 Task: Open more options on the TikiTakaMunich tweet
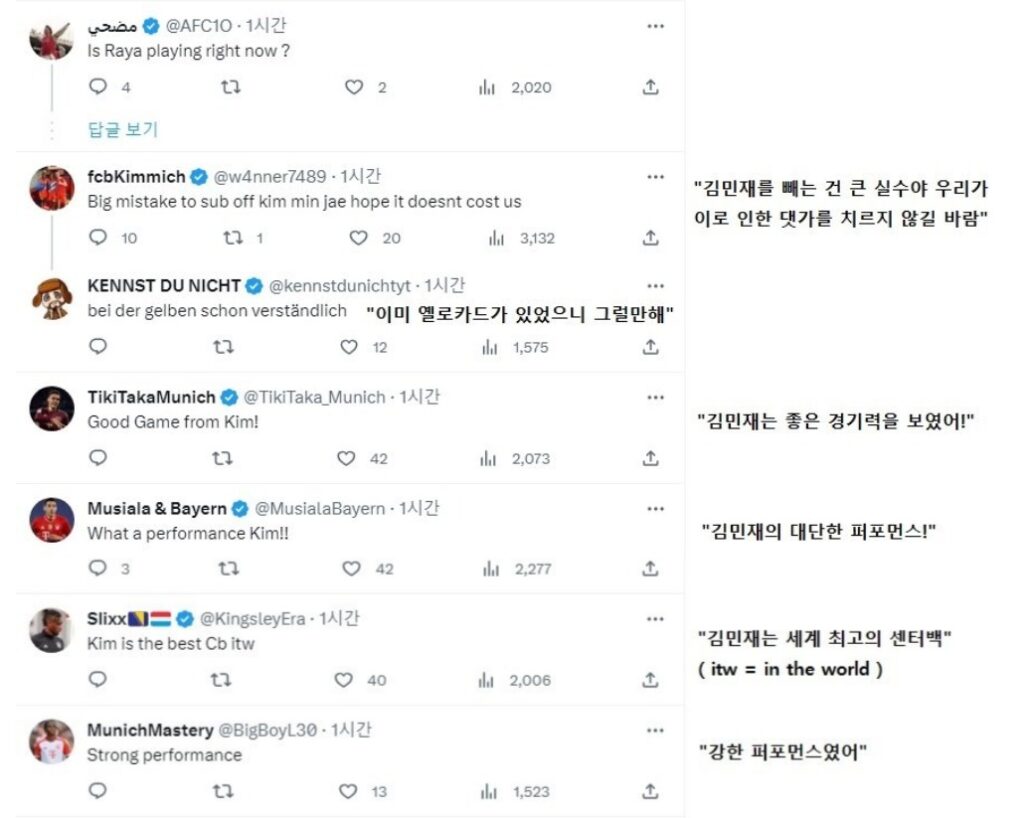pos(655,397)
